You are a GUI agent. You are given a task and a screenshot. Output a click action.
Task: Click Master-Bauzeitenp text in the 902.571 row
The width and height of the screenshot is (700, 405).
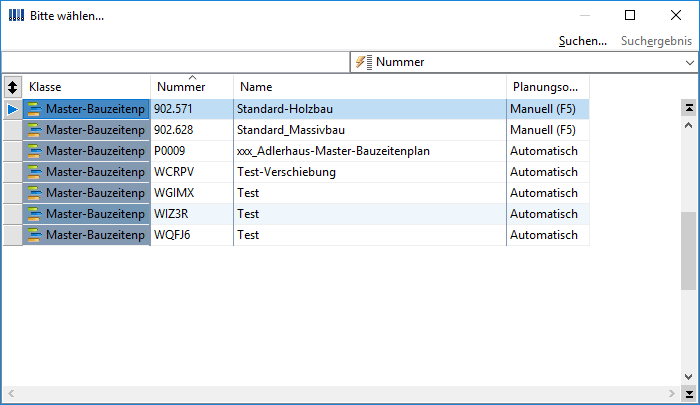pos(95,109)
